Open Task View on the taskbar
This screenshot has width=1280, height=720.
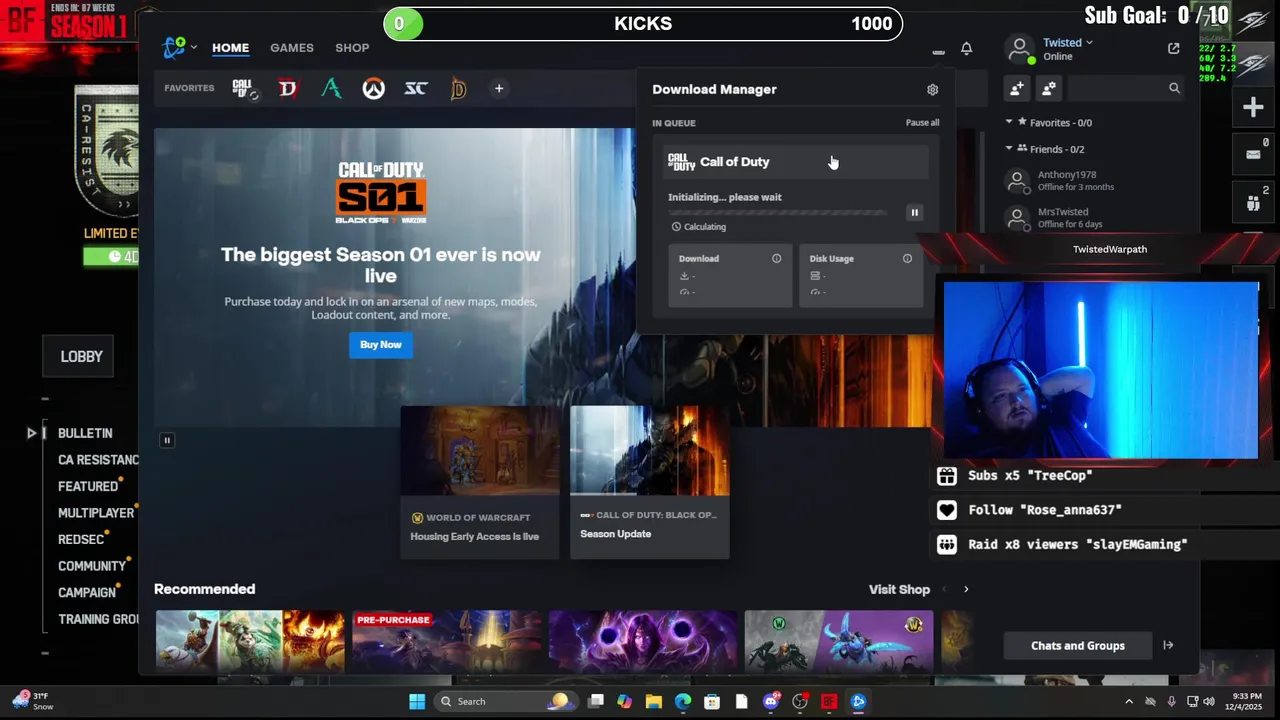(x=596, y=702)
